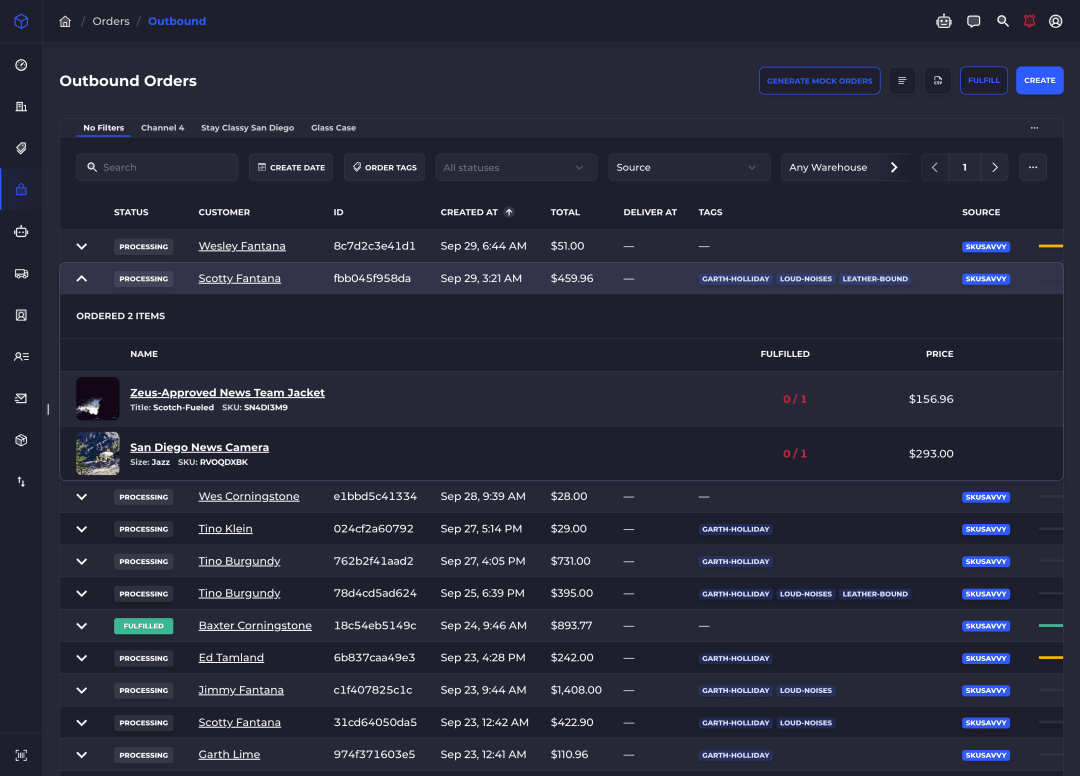Open the user account profile icon

1055,21
